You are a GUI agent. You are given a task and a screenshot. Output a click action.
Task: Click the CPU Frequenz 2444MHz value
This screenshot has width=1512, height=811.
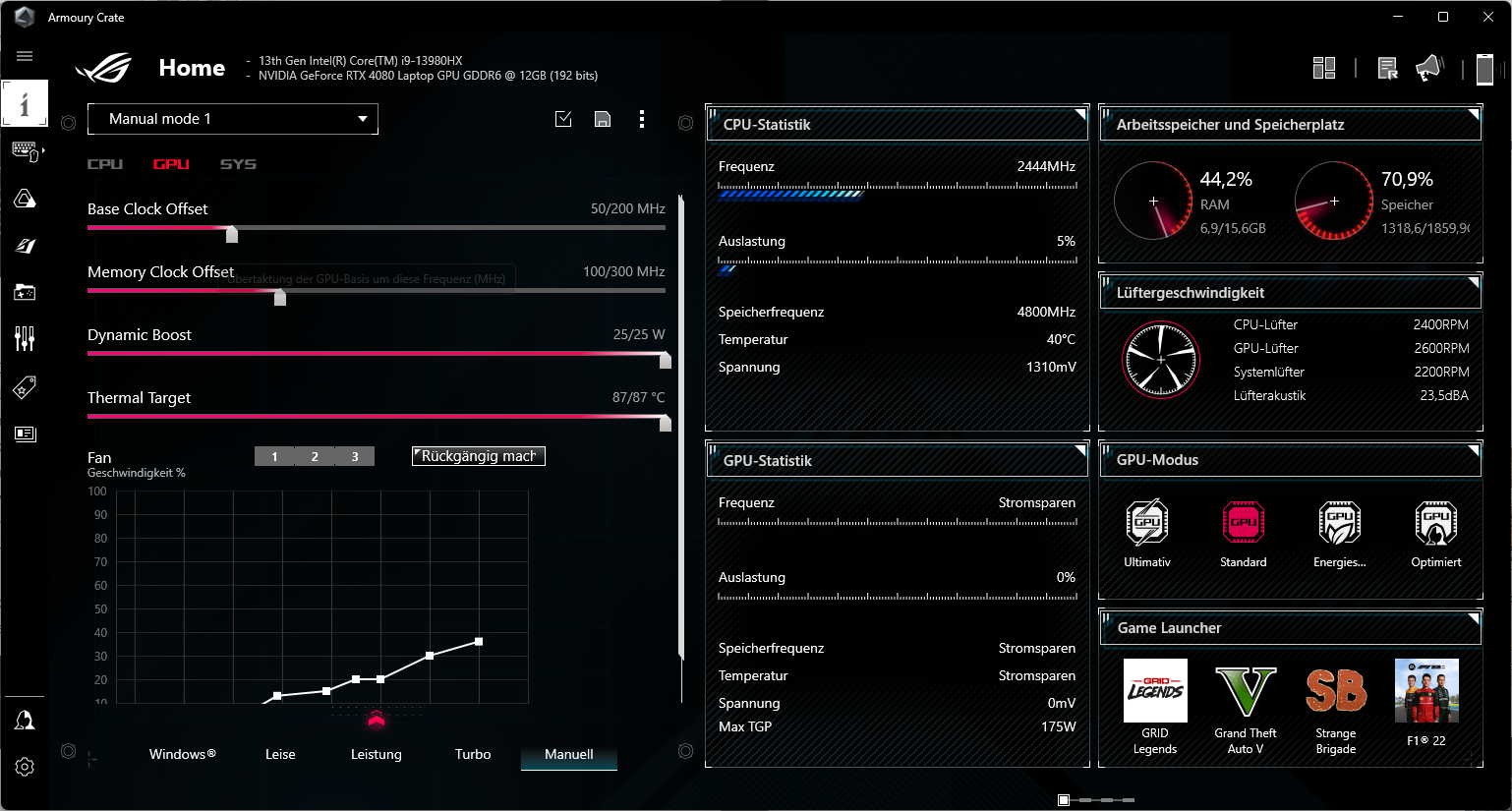pyautogui.click(x=1046, y=166)
